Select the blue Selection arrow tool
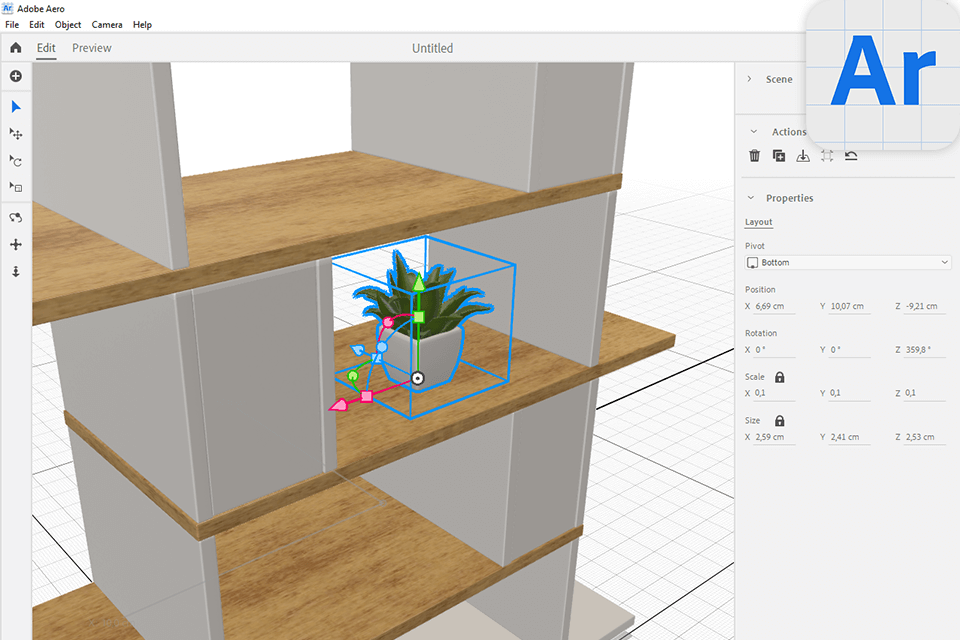The image size is (960, 640). (x=15, y=107)
